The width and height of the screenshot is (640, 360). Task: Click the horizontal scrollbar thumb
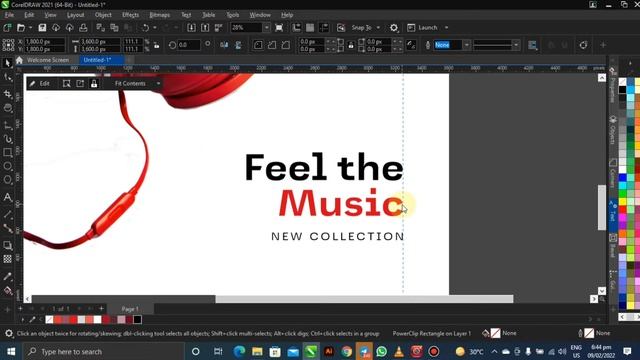point(364,299)
